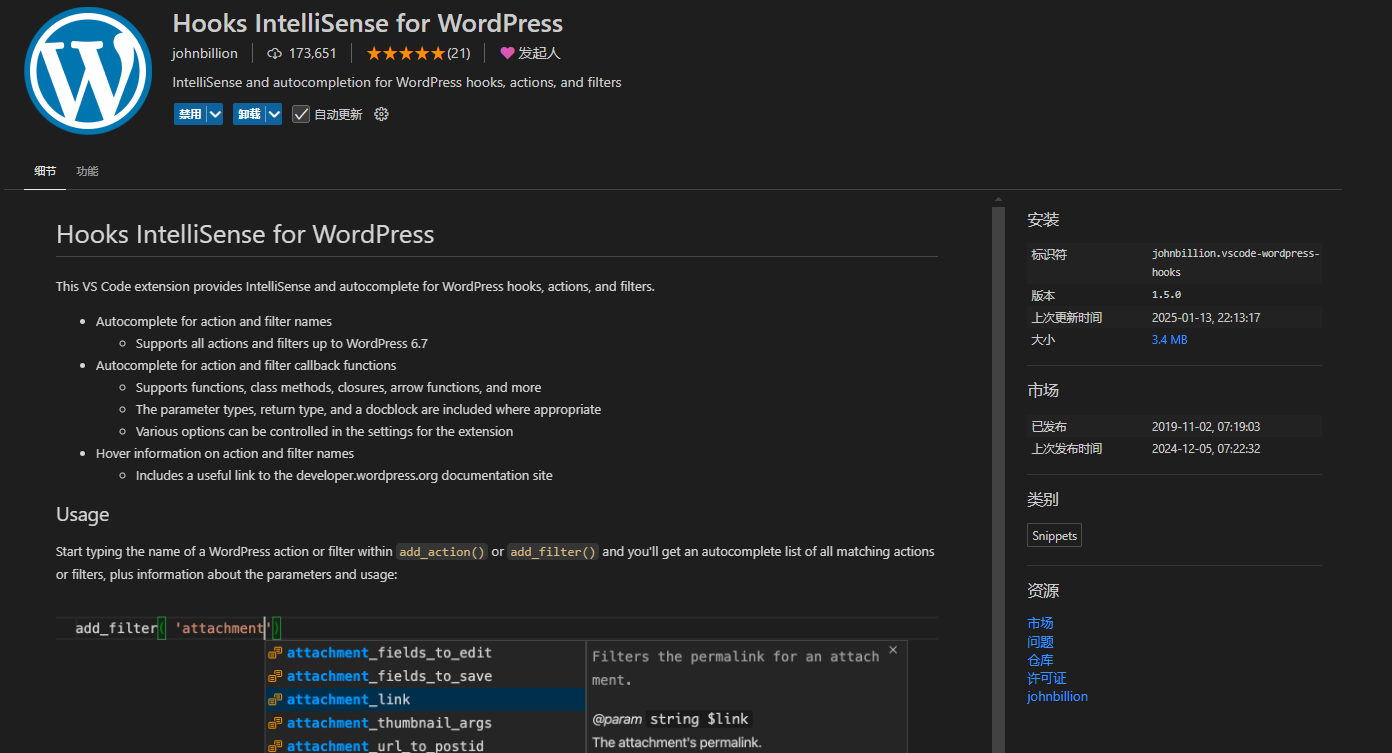Click the sponsor heart icon

click(x=507, y=53)
